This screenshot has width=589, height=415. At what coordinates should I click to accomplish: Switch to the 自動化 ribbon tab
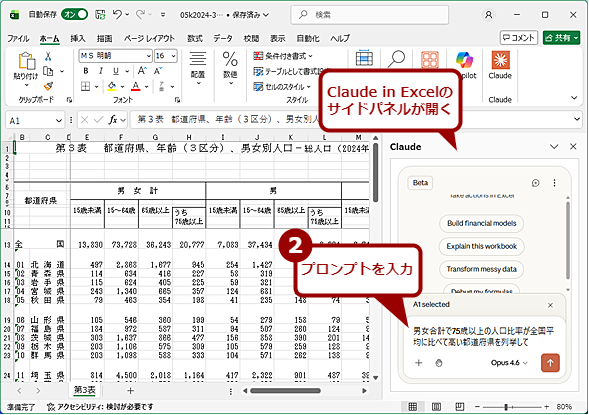coord(308,38)
